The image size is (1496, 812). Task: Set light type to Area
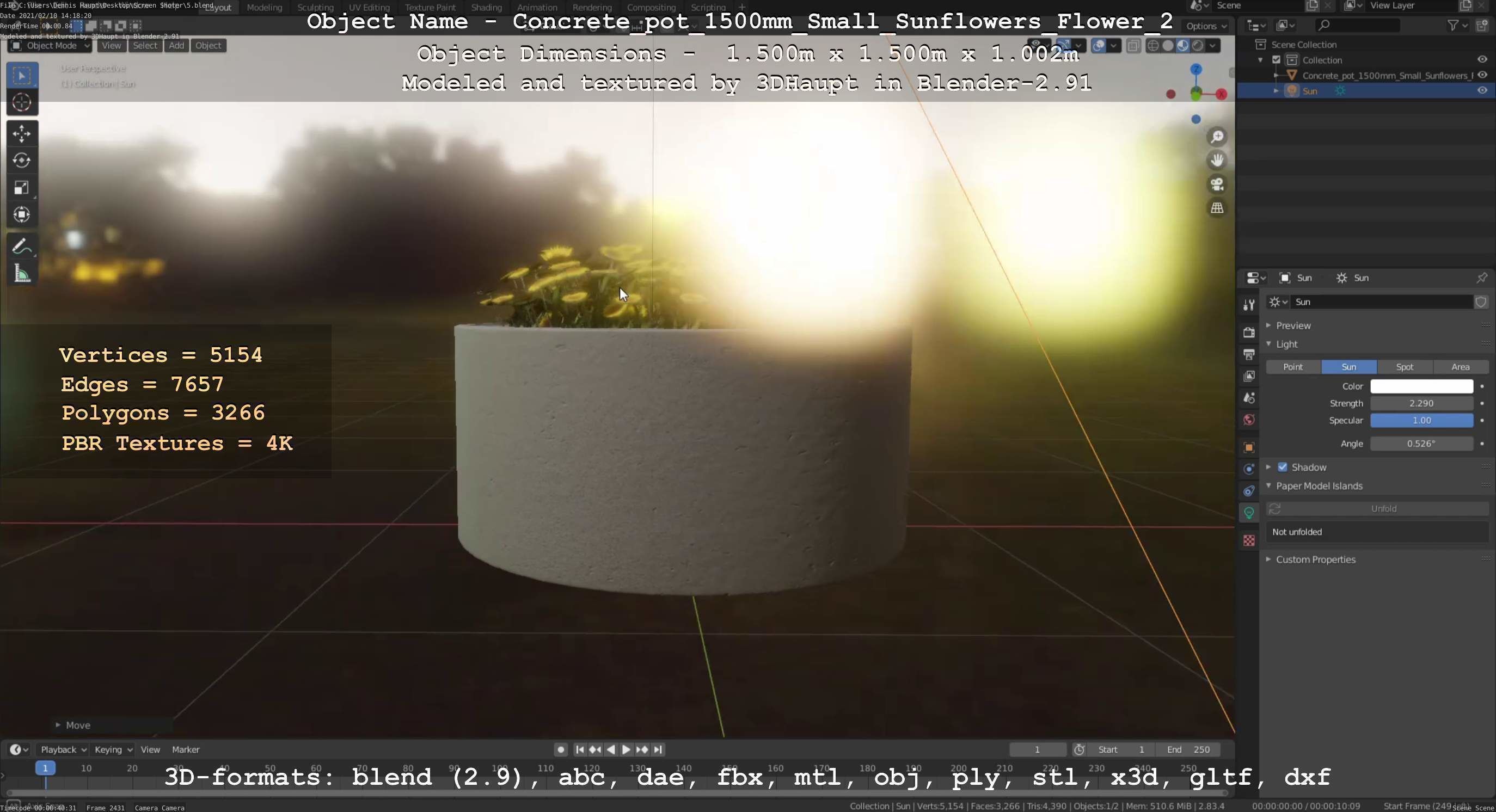point(1460,367)
